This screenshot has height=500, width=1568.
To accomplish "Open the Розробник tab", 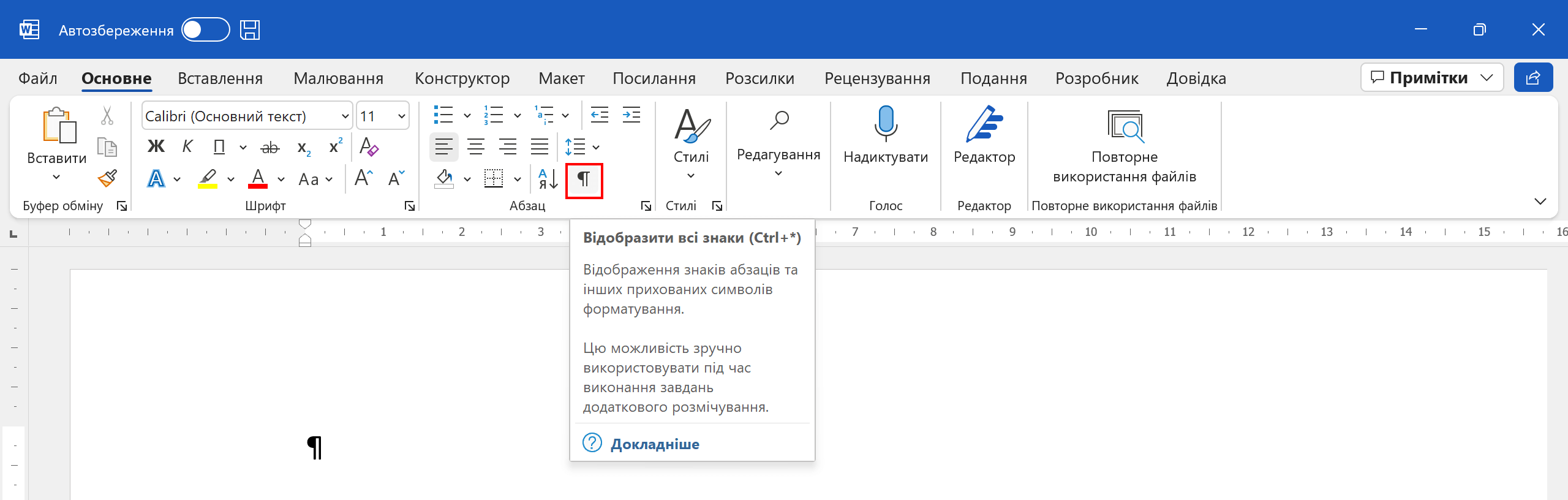I will [x=1096, y=78].
